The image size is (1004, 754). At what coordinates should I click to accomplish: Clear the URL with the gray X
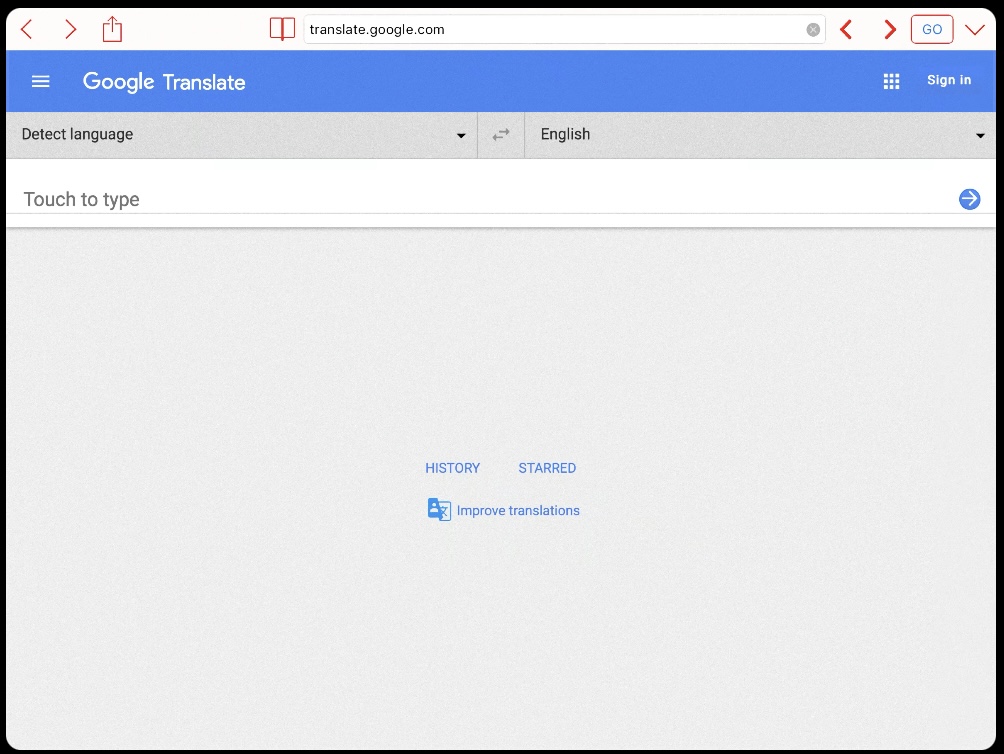813,30
